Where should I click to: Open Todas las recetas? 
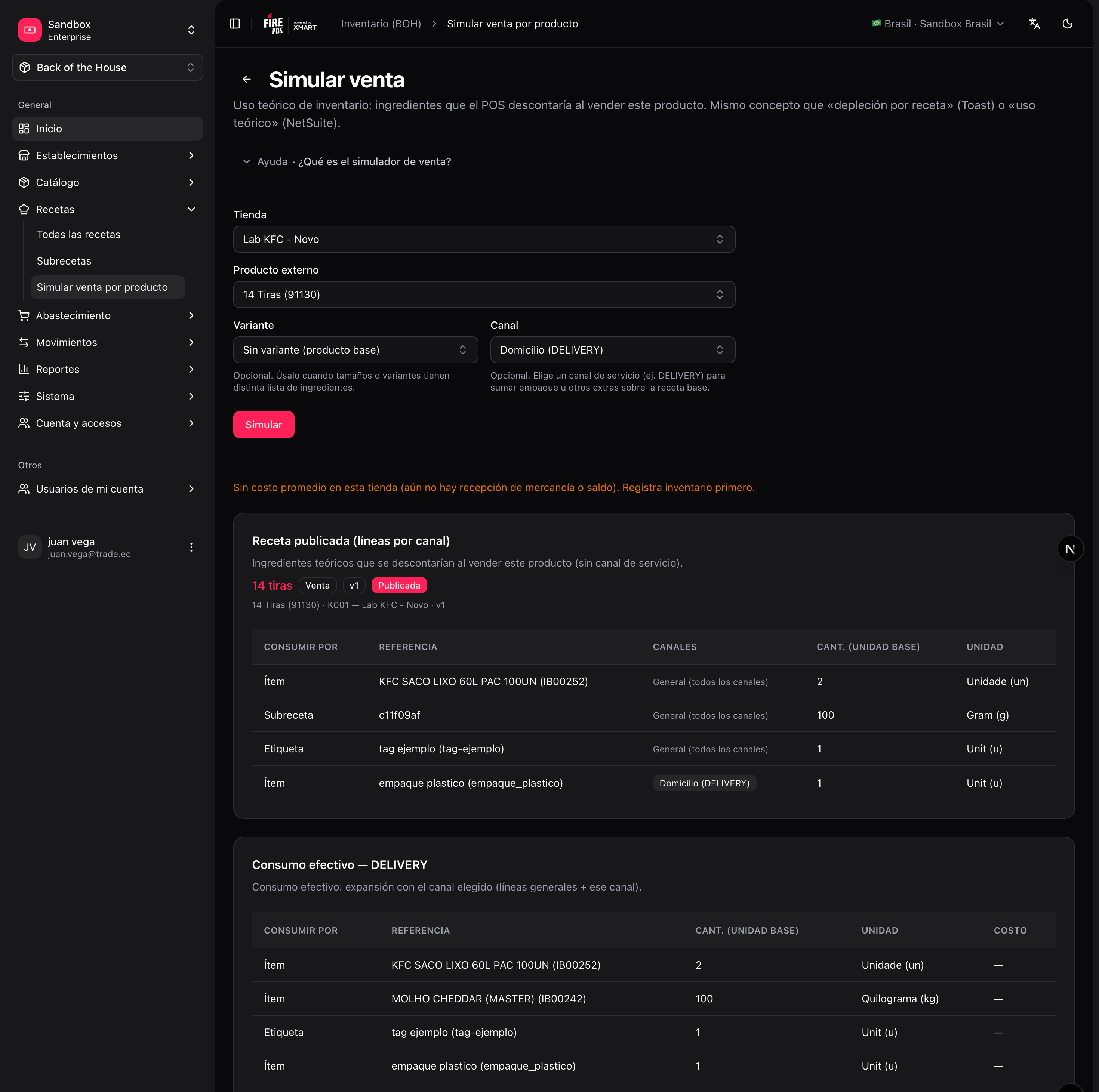(78, 234)
